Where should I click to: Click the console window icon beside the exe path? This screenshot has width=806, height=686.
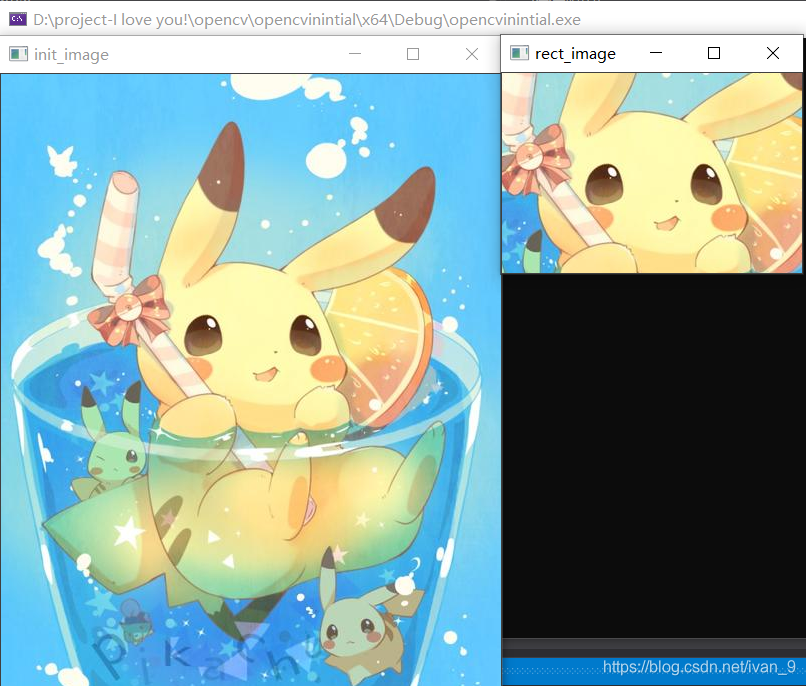(18, 20)
